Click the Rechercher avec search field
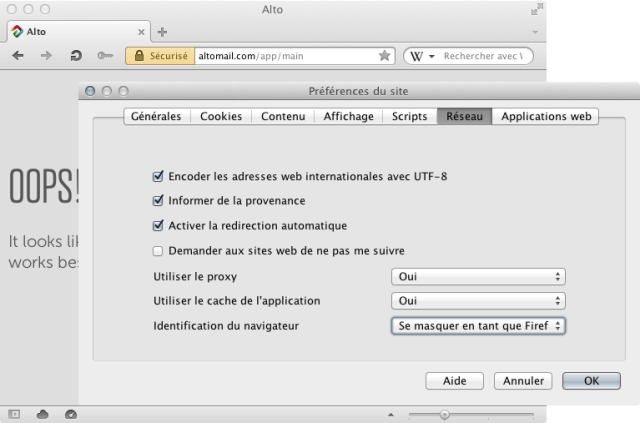 pyautogui.click(x=483, y=56)
